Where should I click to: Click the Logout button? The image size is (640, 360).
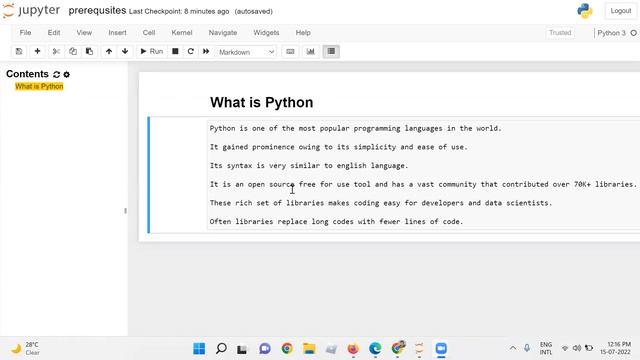click(620, 11)
